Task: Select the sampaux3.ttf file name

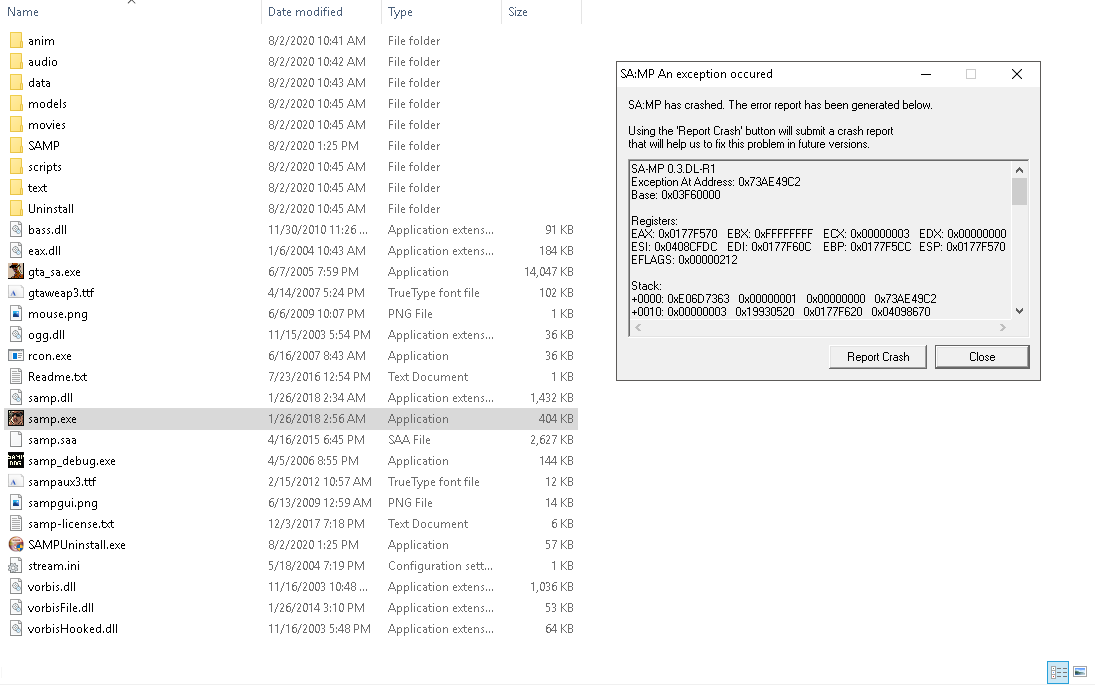Action: pos(62,481)
